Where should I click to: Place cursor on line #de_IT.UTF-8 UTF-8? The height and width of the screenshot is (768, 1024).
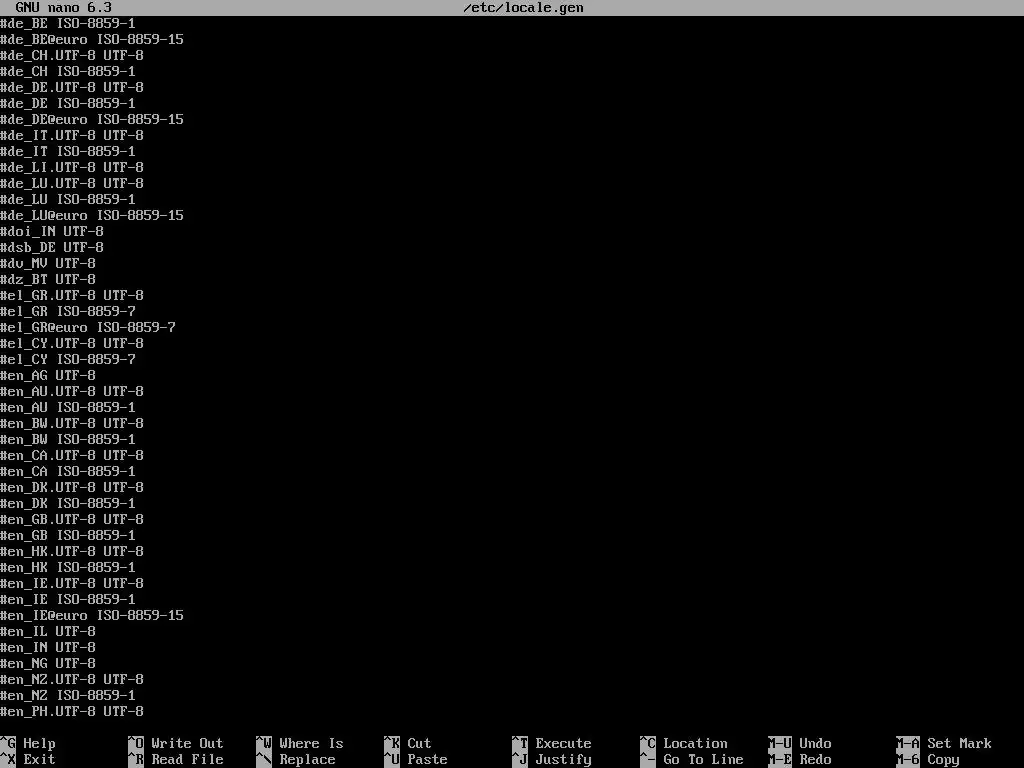tap(72, 135)
